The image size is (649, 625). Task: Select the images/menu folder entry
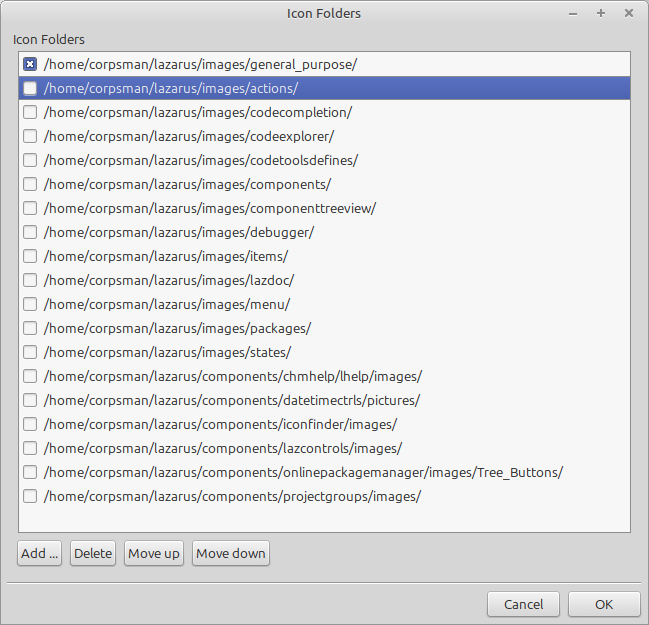coord(166,304)
